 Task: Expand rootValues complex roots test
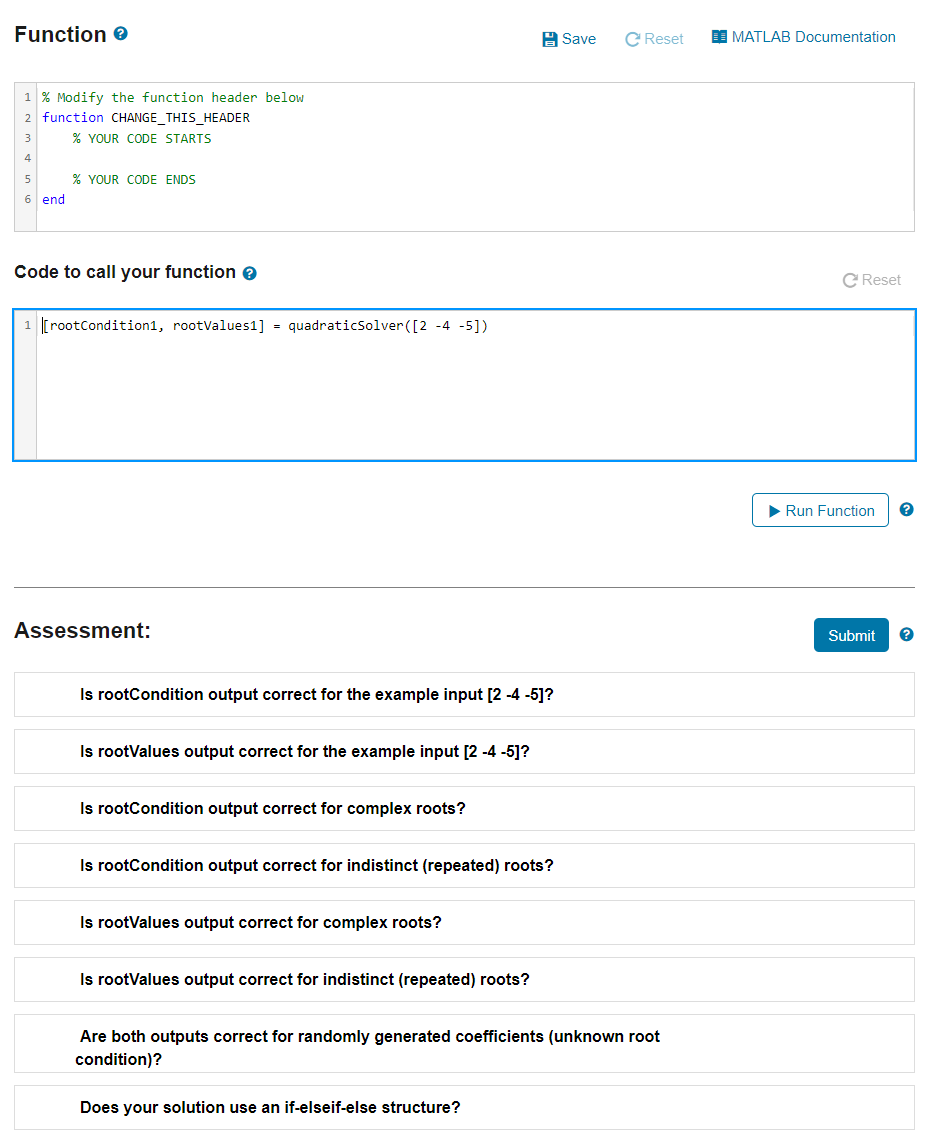(464, 922)
